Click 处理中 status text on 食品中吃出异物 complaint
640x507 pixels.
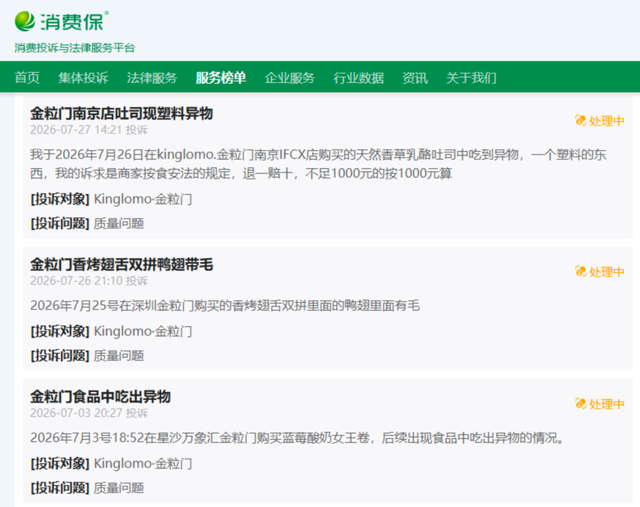(x=607, y=404)
